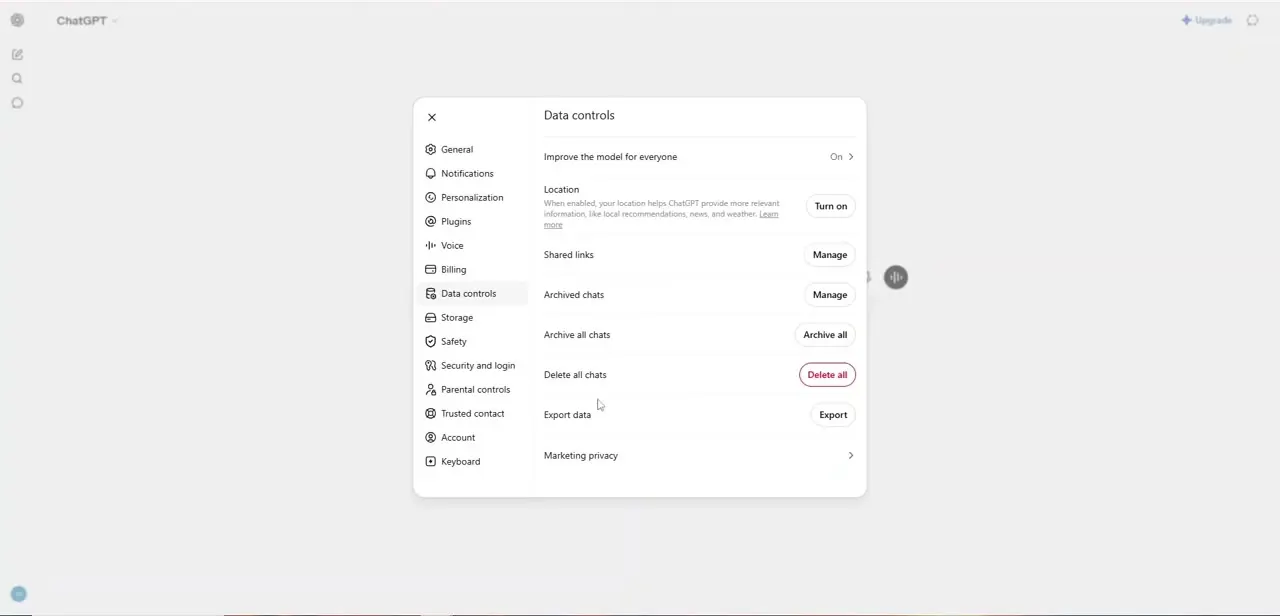1280x616 pixels.
Task: Click the 'Export data' label
Action: (x=567, y=415)
